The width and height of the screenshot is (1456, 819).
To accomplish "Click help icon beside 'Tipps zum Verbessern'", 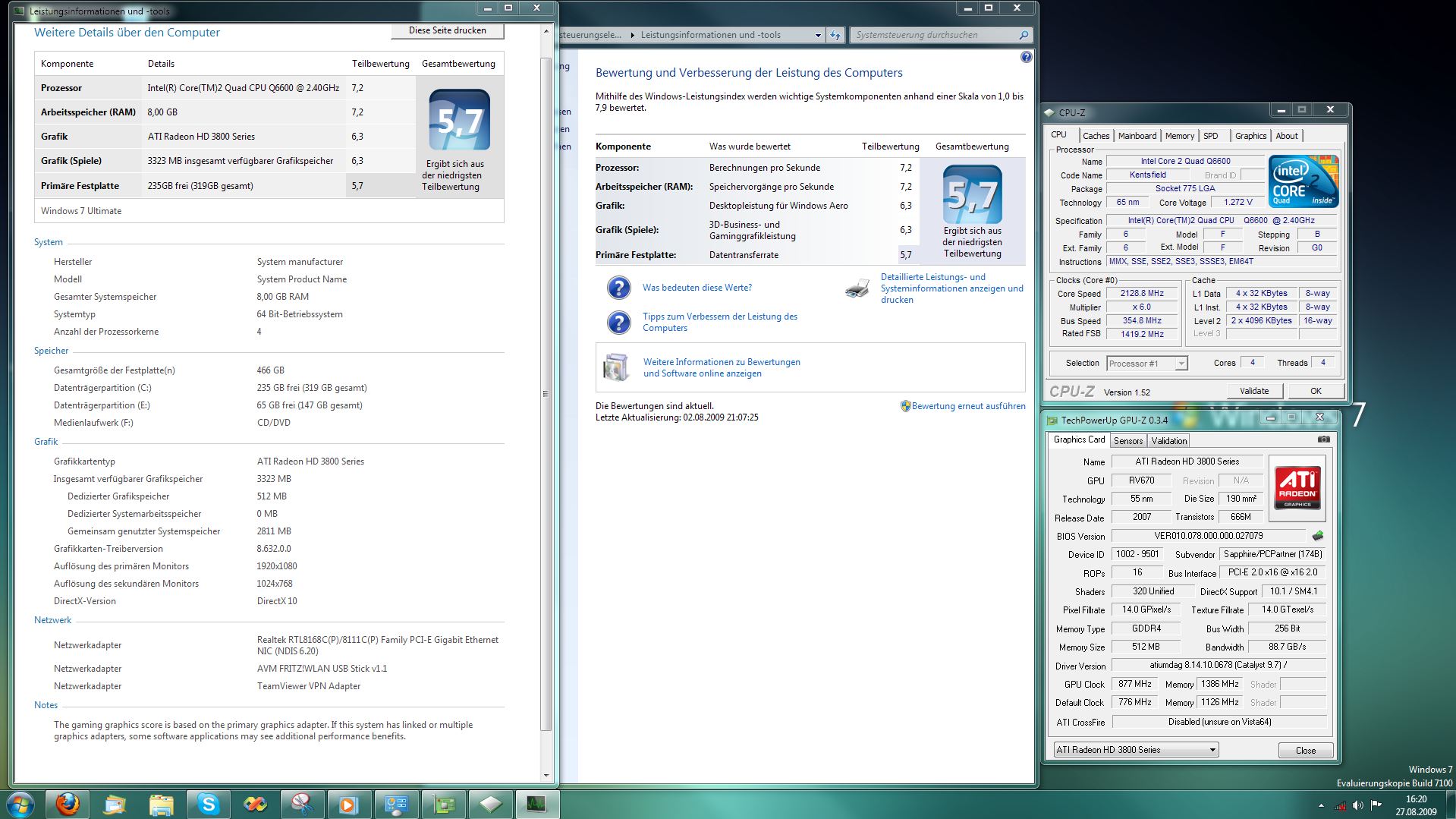I will point(619,323).
